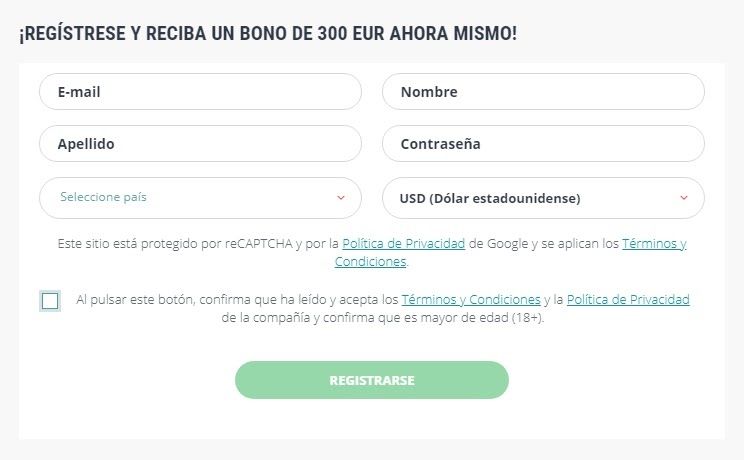Open Términos y Condiciones link beside the checkbox
This screenshot has width=744, height=460.
click(x=470, y=299)
